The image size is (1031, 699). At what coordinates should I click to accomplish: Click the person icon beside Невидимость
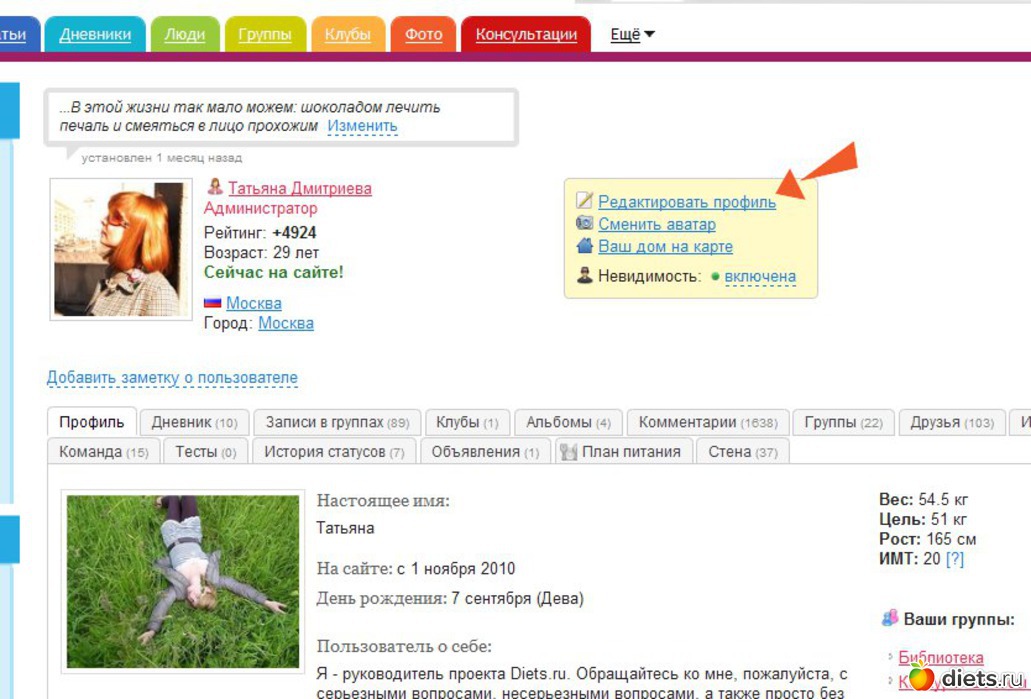click(x=585, y=276)
